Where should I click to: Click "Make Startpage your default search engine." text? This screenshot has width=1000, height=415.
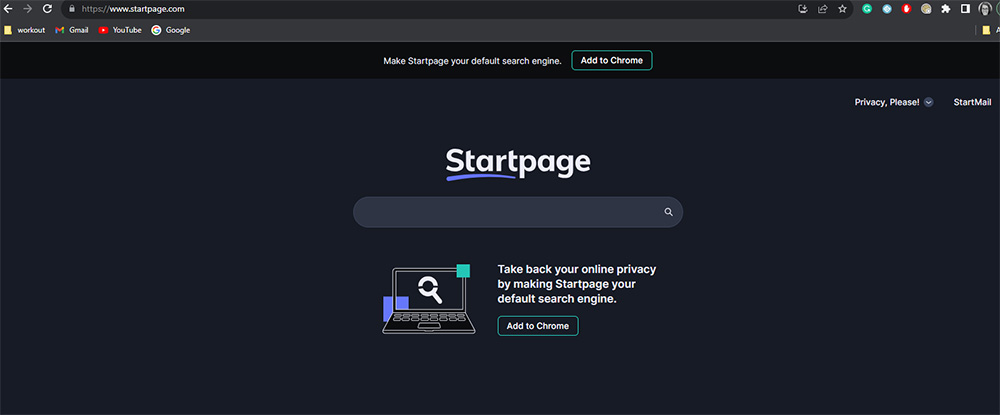pyautogui.click(x=473, y=61)
